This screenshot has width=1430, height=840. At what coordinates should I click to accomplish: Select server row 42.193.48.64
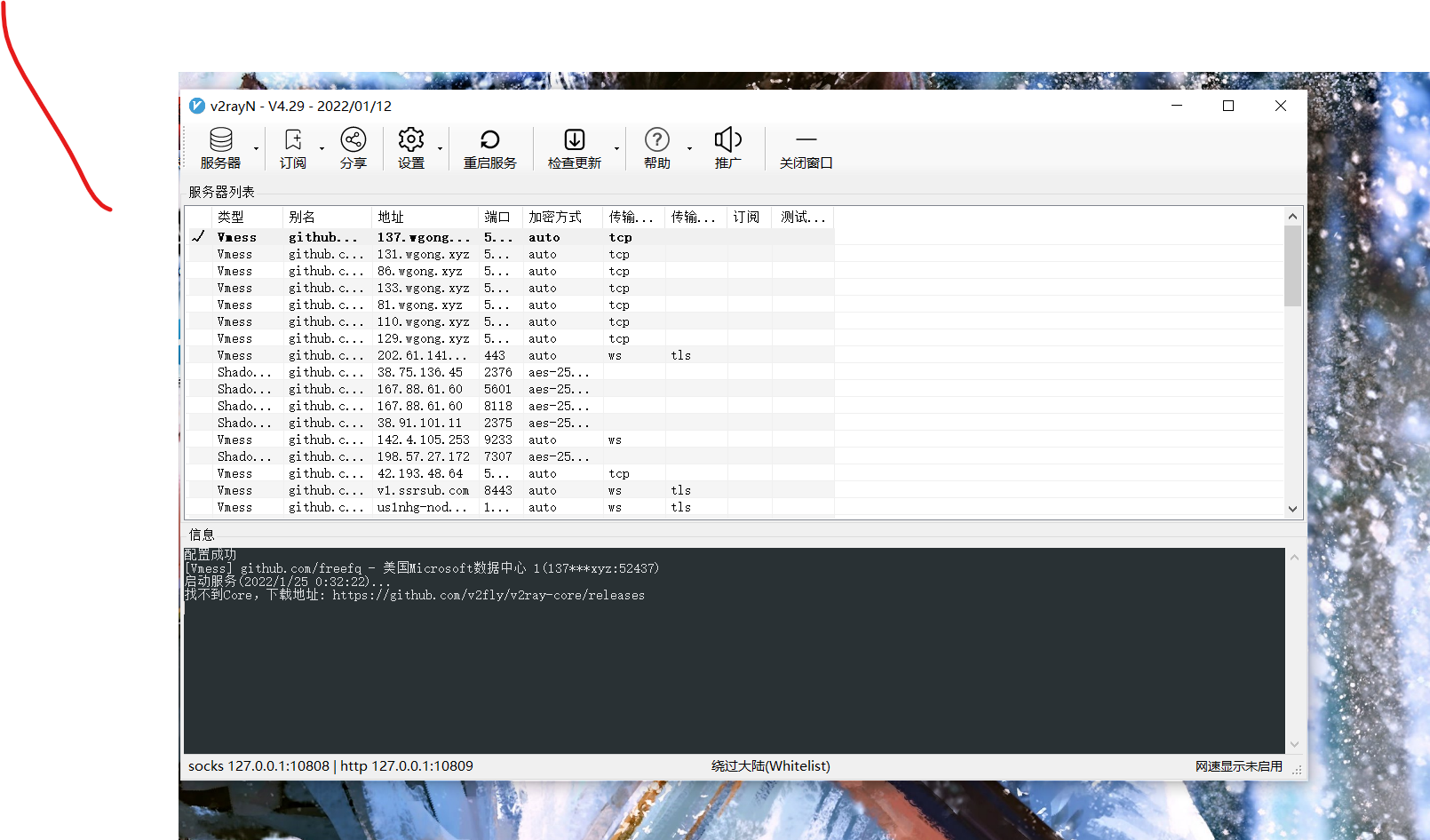pos(511,473)
